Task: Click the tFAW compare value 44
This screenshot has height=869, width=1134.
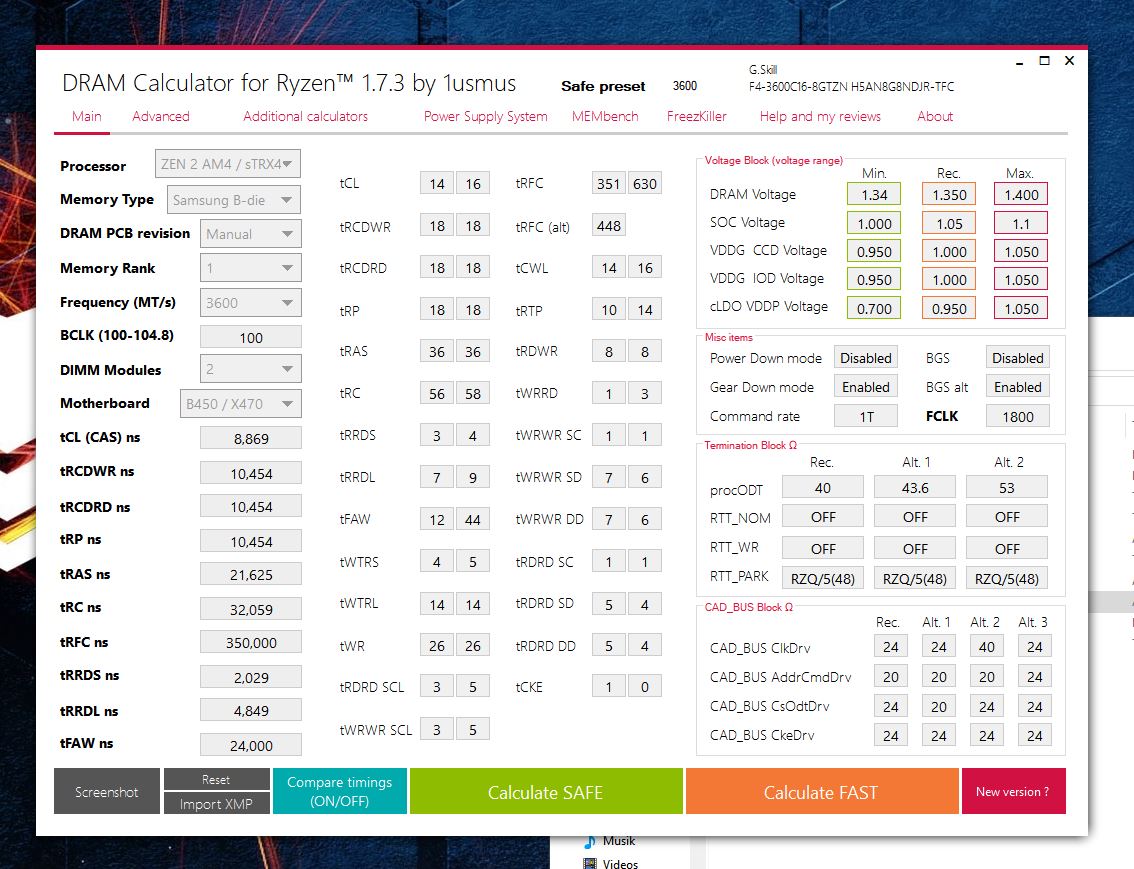Action: tap(473, 519)
